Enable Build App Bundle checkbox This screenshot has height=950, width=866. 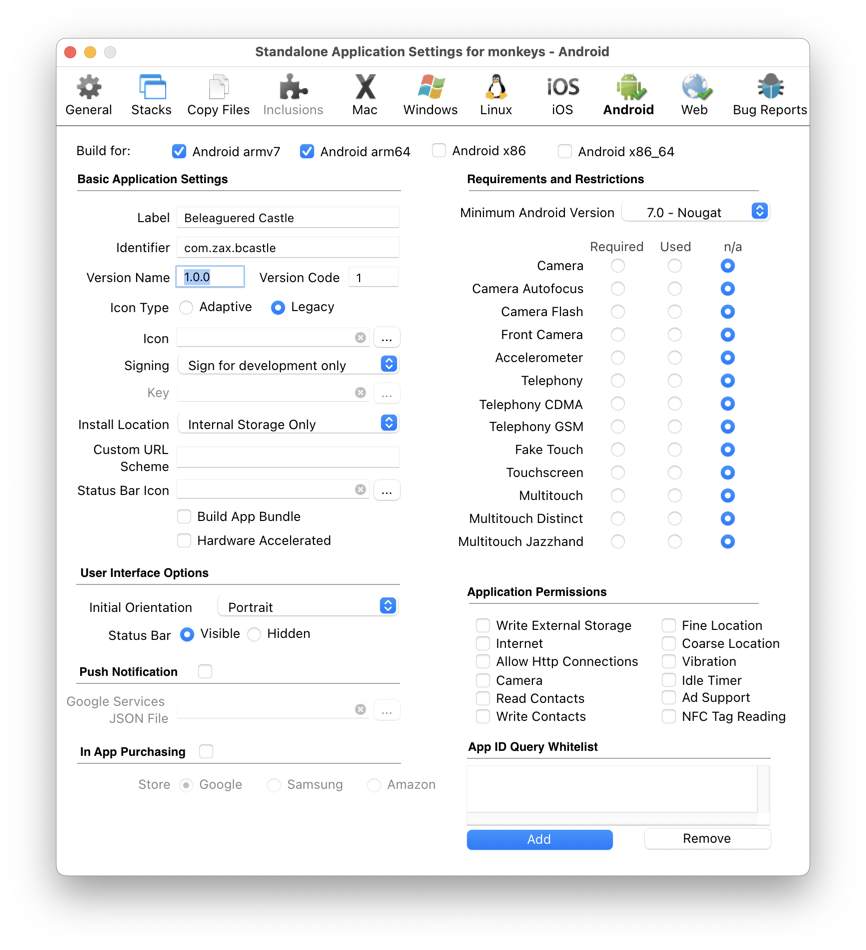pyautogui.click(x=184, y=517)
